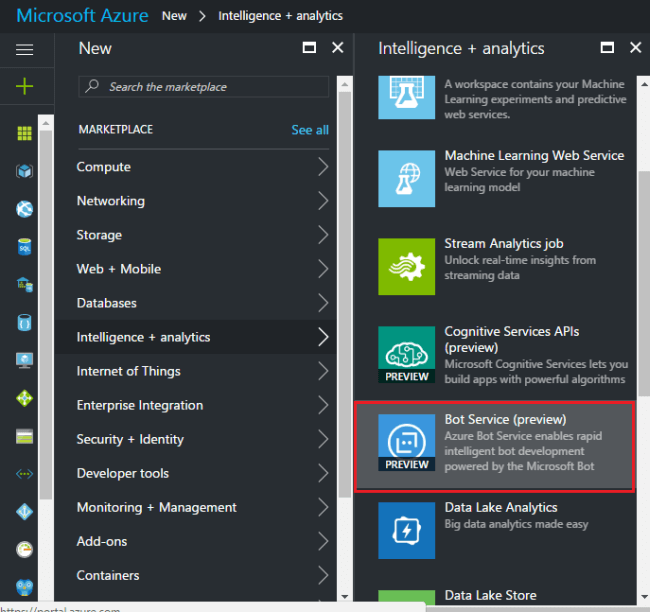Click the Networking category label

click(111, 201)
